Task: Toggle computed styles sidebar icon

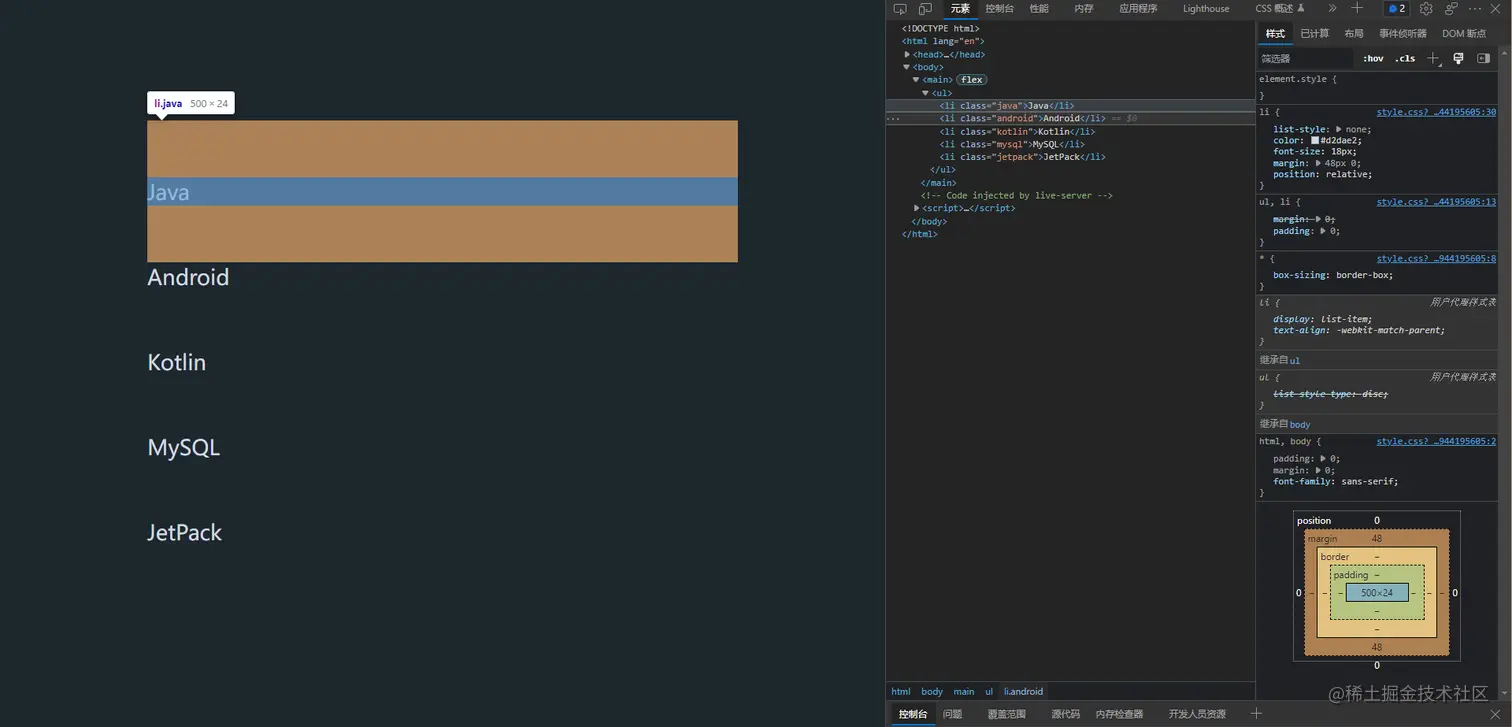Action: (1484, 58)
